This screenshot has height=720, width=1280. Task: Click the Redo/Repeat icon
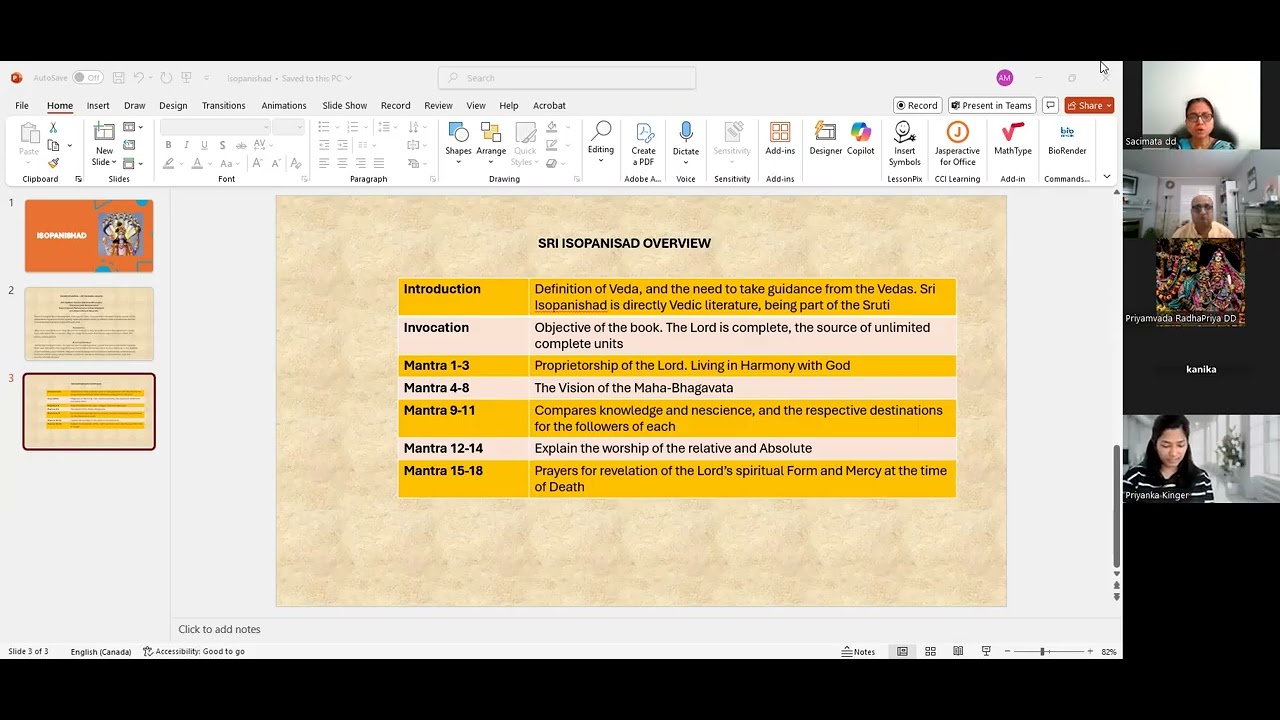coord(166,78)
